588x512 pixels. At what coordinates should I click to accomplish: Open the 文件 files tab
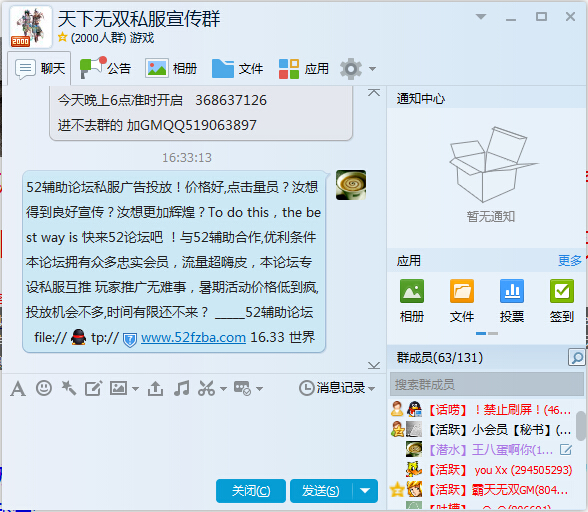pos(237,69)
